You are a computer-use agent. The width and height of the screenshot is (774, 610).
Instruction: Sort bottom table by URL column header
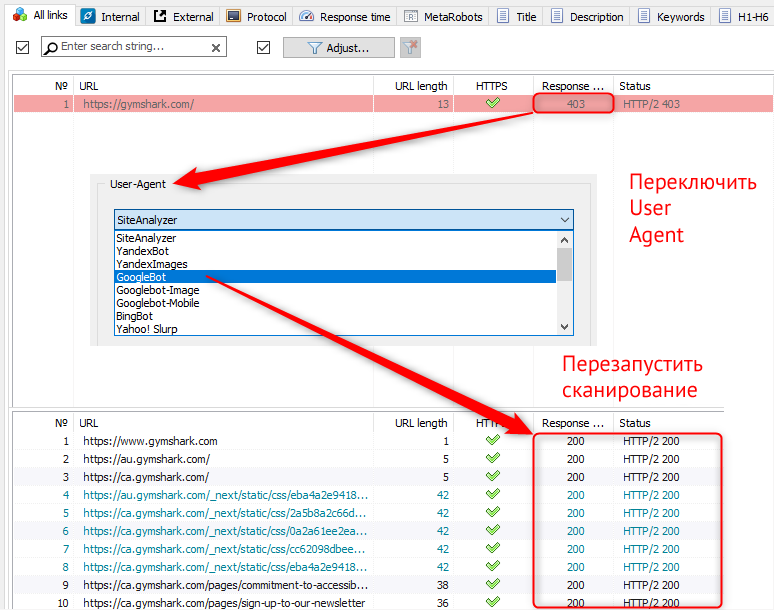(x=223, y=423)
